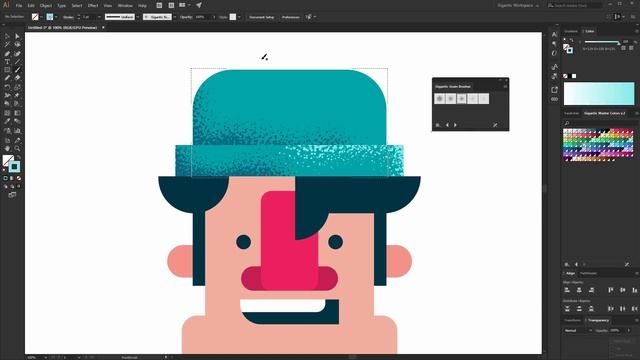Click the Preferences button
The image size is (640, 360).
[291, 17]
